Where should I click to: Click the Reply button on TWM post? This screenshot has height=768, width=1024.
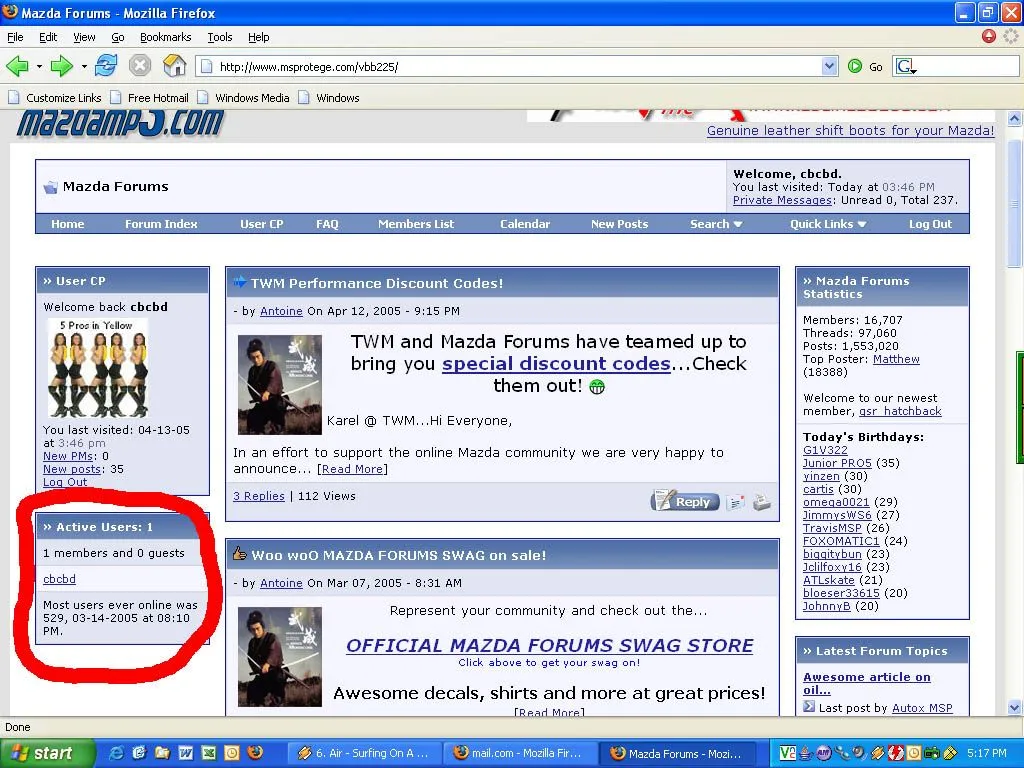685,502
